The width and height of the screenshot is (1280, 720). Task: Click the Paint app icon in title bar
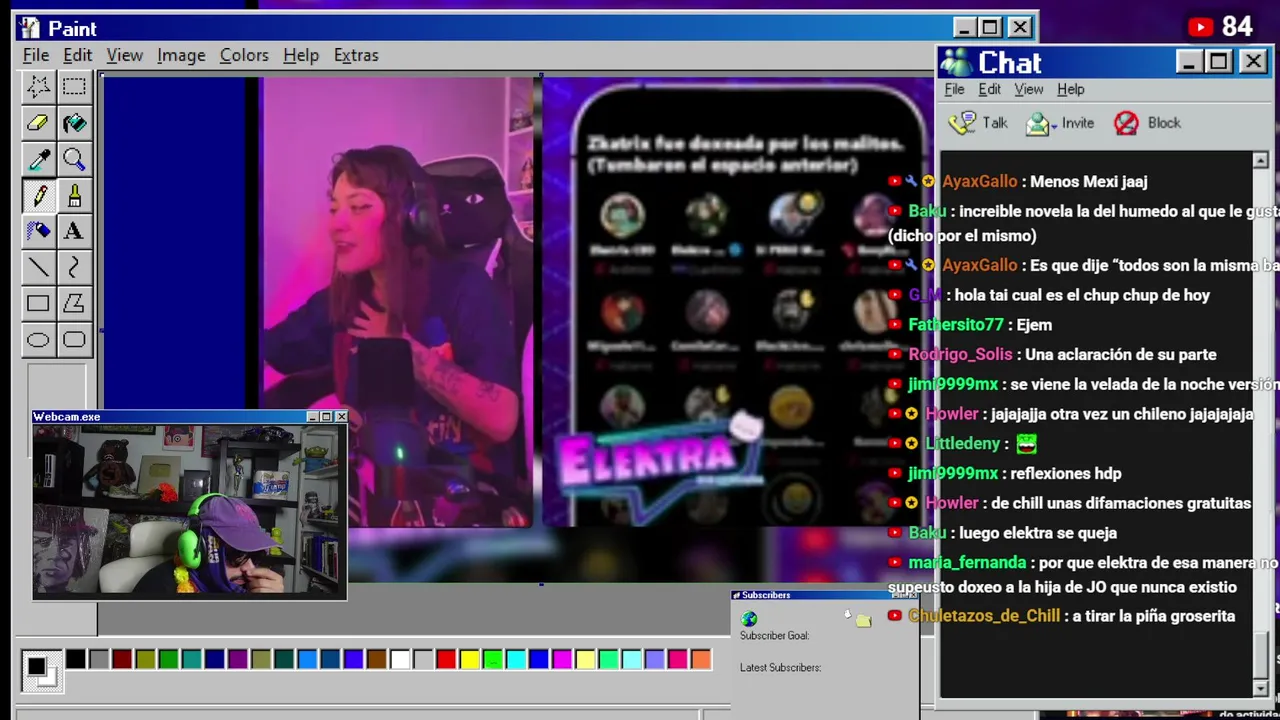point(29,28)
